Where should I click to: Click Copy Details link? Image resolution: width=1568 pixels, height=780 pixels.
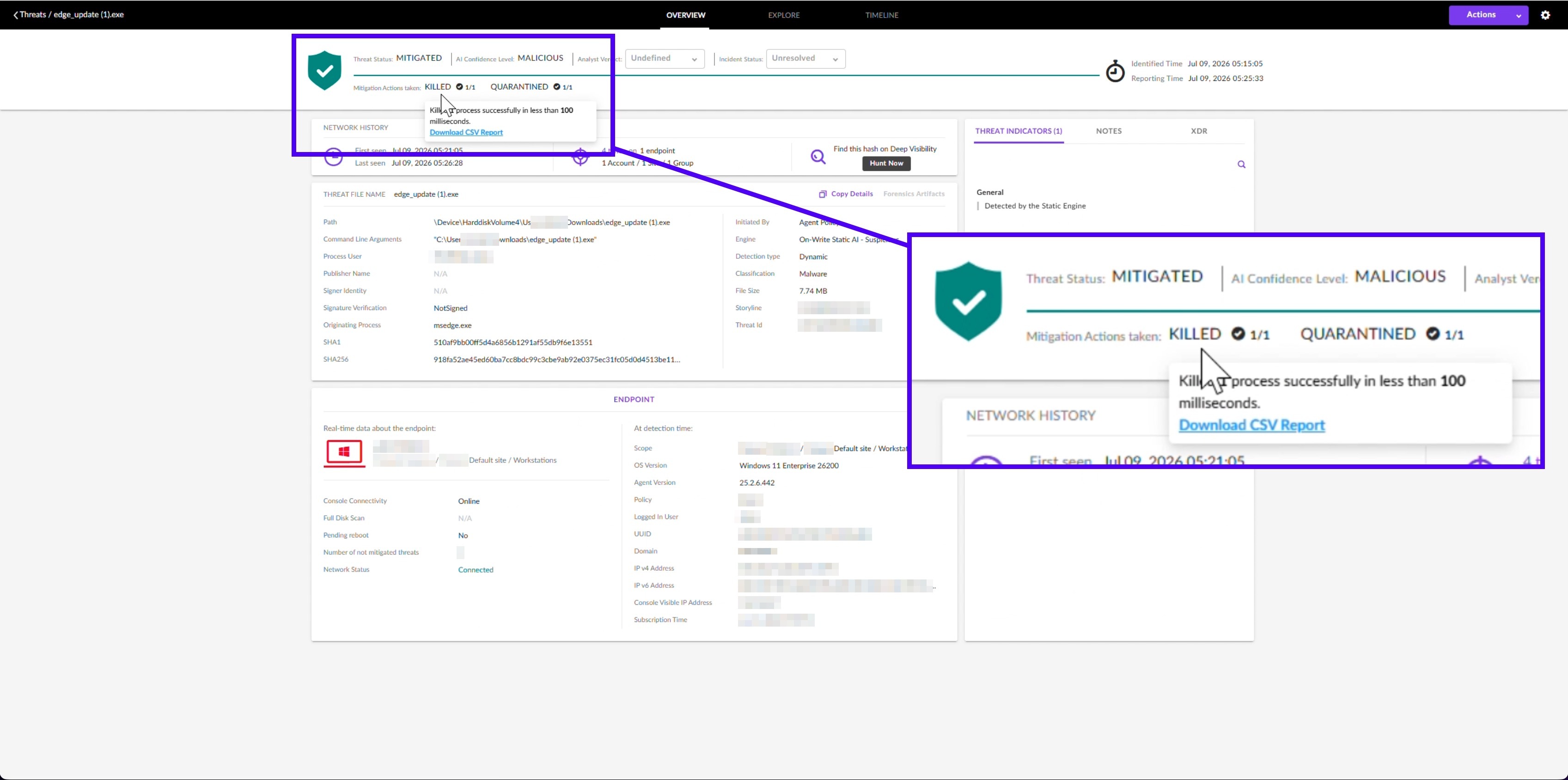tap(846, 194)
